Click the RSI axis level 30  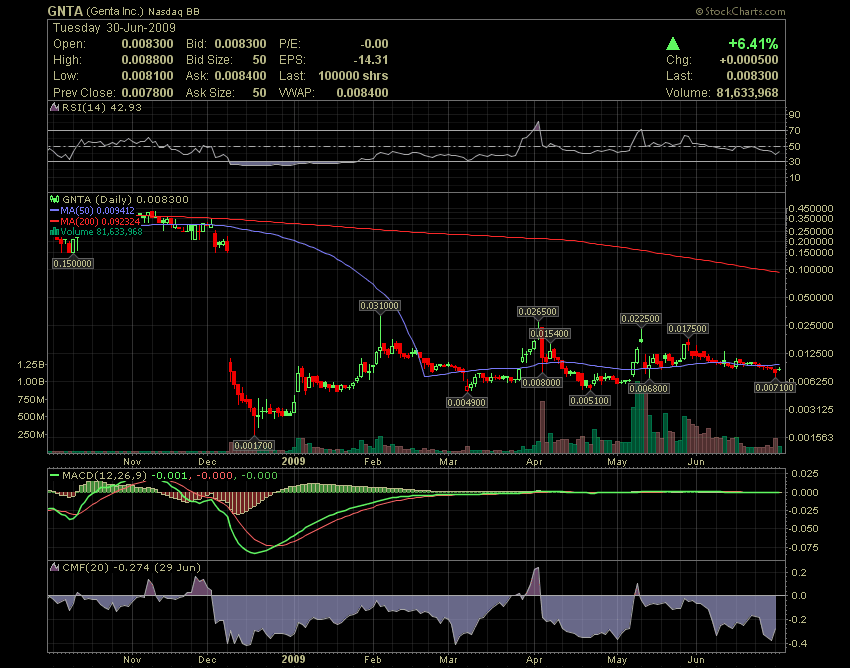[x=795, y=162]
